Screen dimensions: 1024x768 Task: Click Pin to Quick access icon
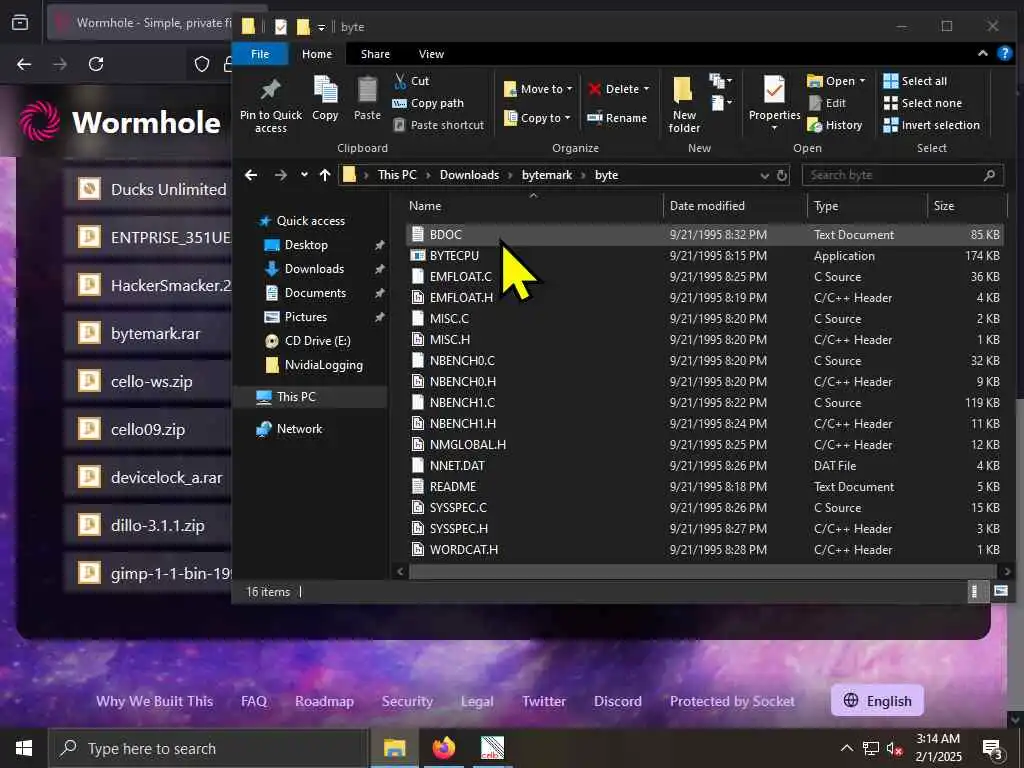click(270, 90)
